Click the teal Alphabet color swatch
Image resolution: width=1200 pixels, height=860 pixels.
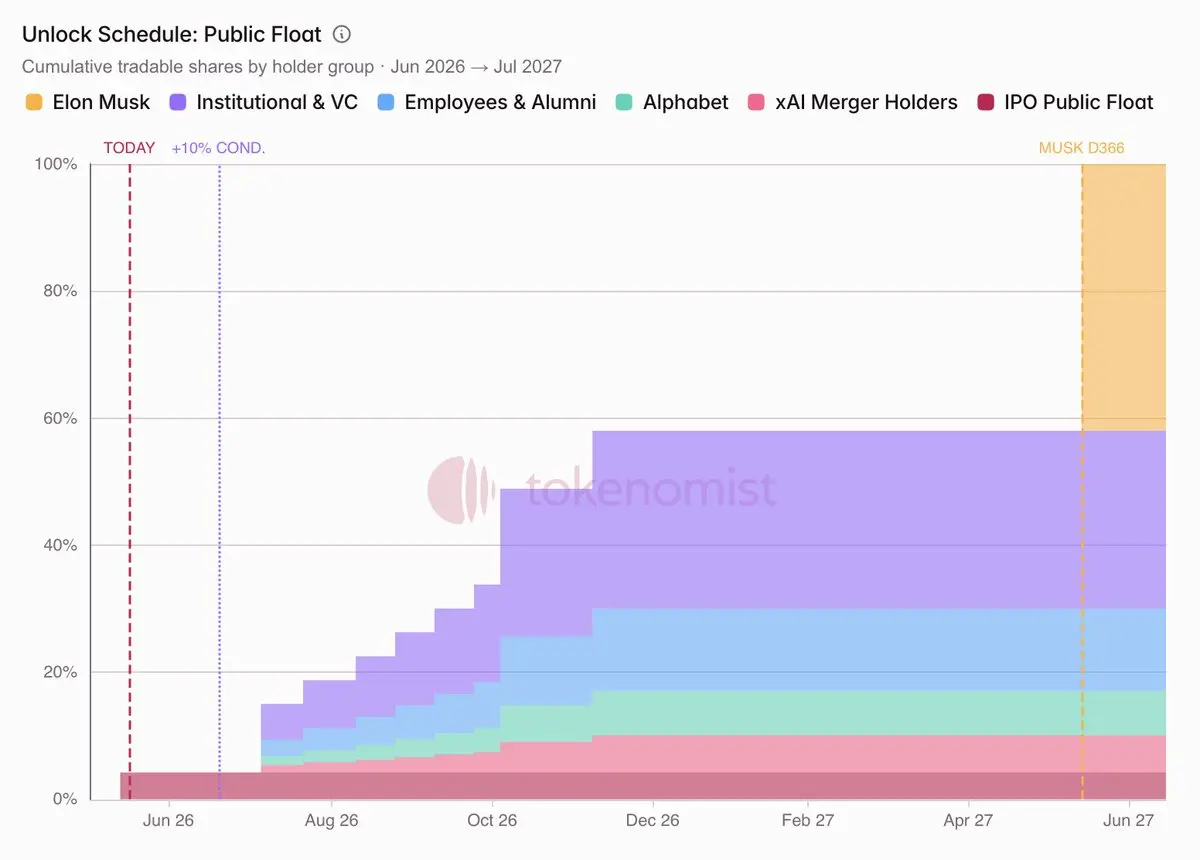624,102
